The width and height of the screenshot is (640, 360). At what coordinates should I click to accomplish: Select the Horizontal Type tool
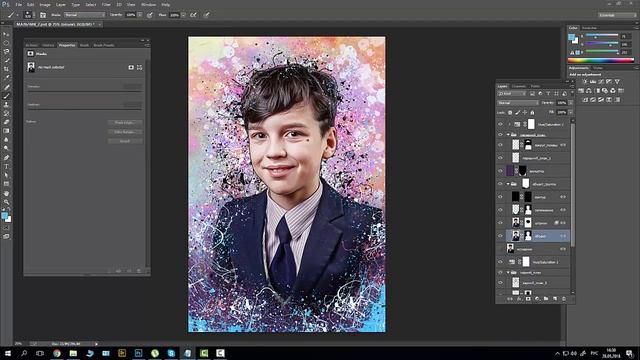[x=6, y=166]
